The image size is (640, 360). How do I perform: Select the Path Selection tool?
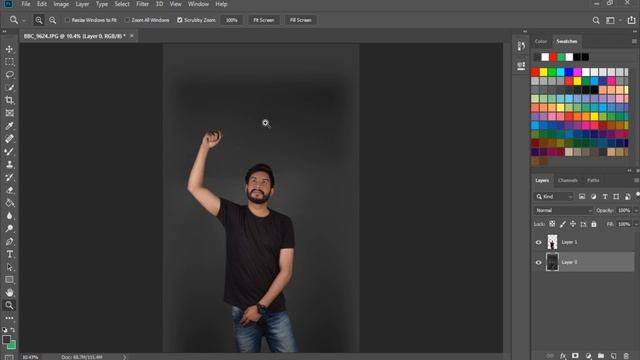click(9, 267)
